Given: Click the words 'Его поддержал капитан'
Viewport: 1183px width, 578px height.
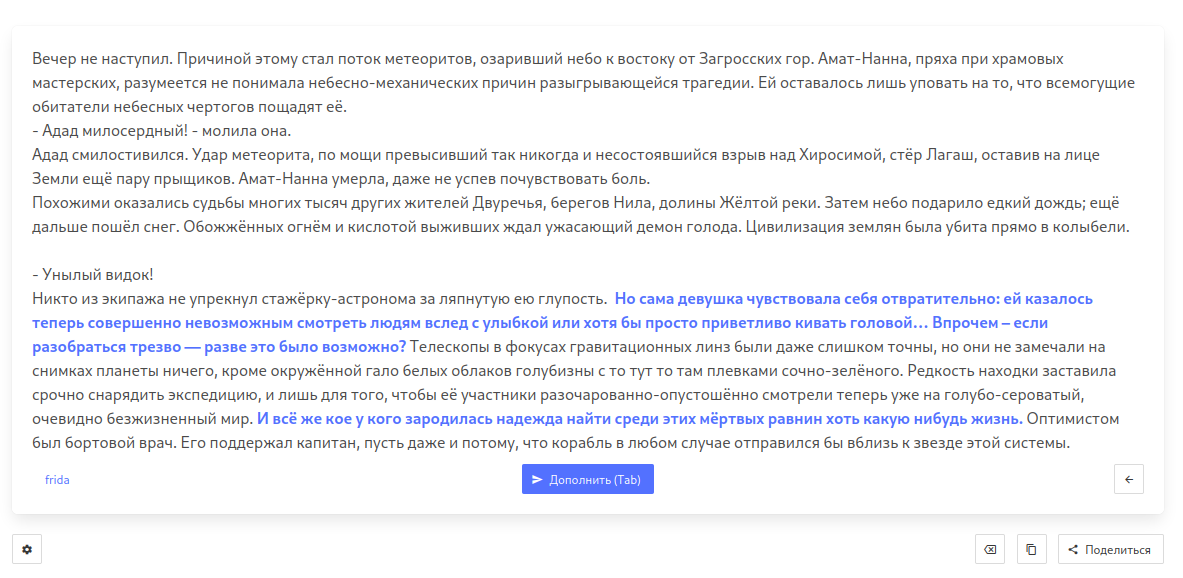Looking at the screenshot, I should tap(250, 443).
